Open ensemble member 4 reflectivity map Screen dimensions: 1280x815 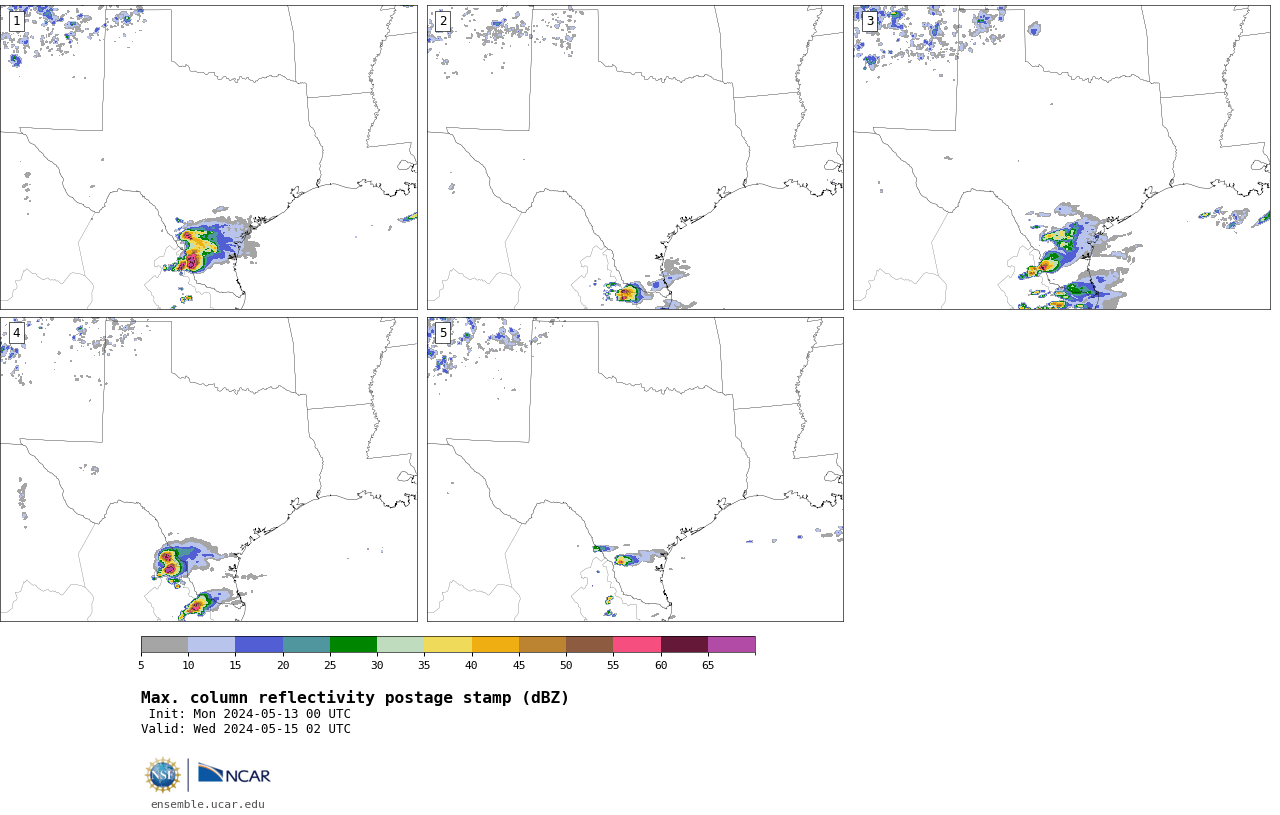tap(208, 469)
